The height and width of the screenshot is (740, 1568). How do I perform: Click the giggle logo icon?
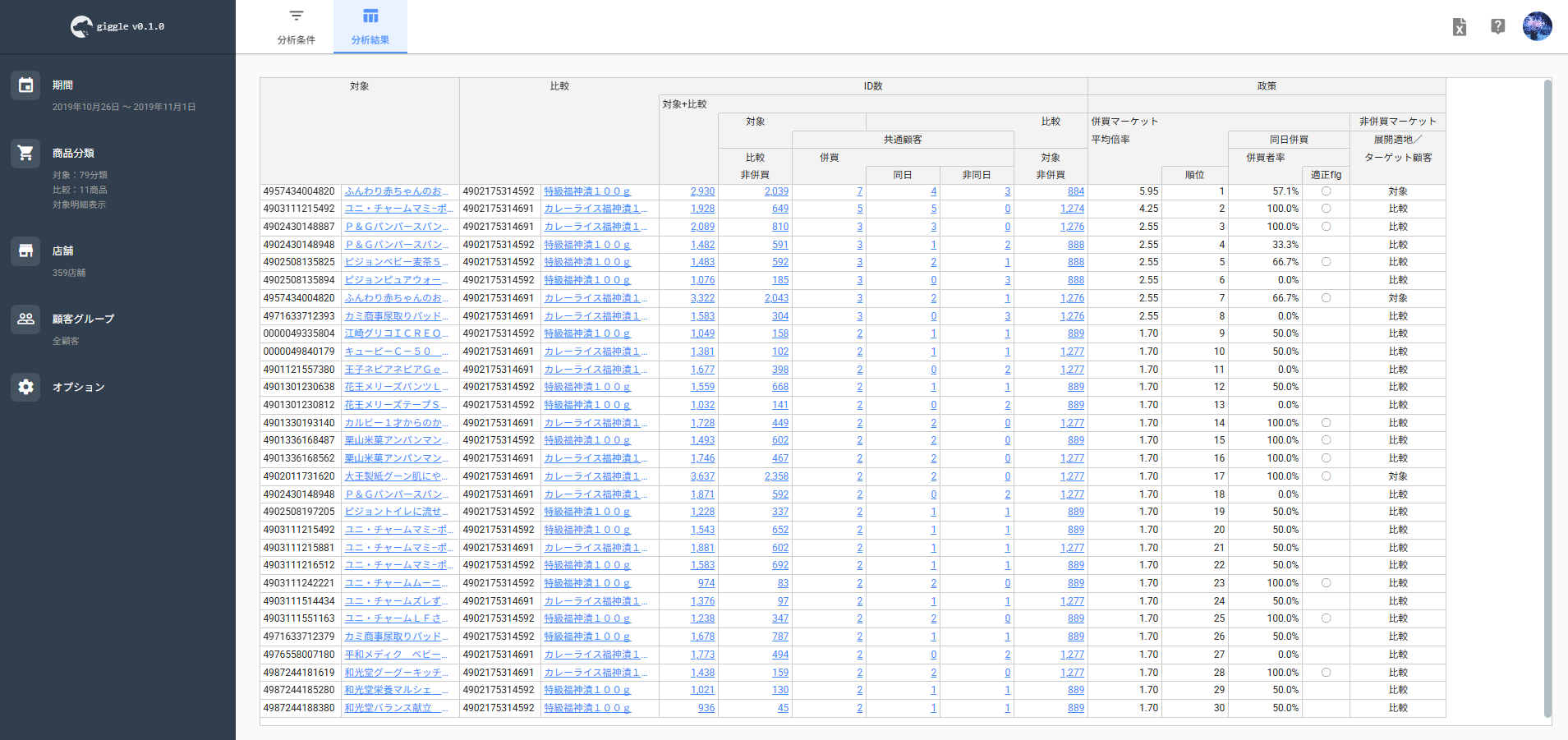tap(81, 27)
